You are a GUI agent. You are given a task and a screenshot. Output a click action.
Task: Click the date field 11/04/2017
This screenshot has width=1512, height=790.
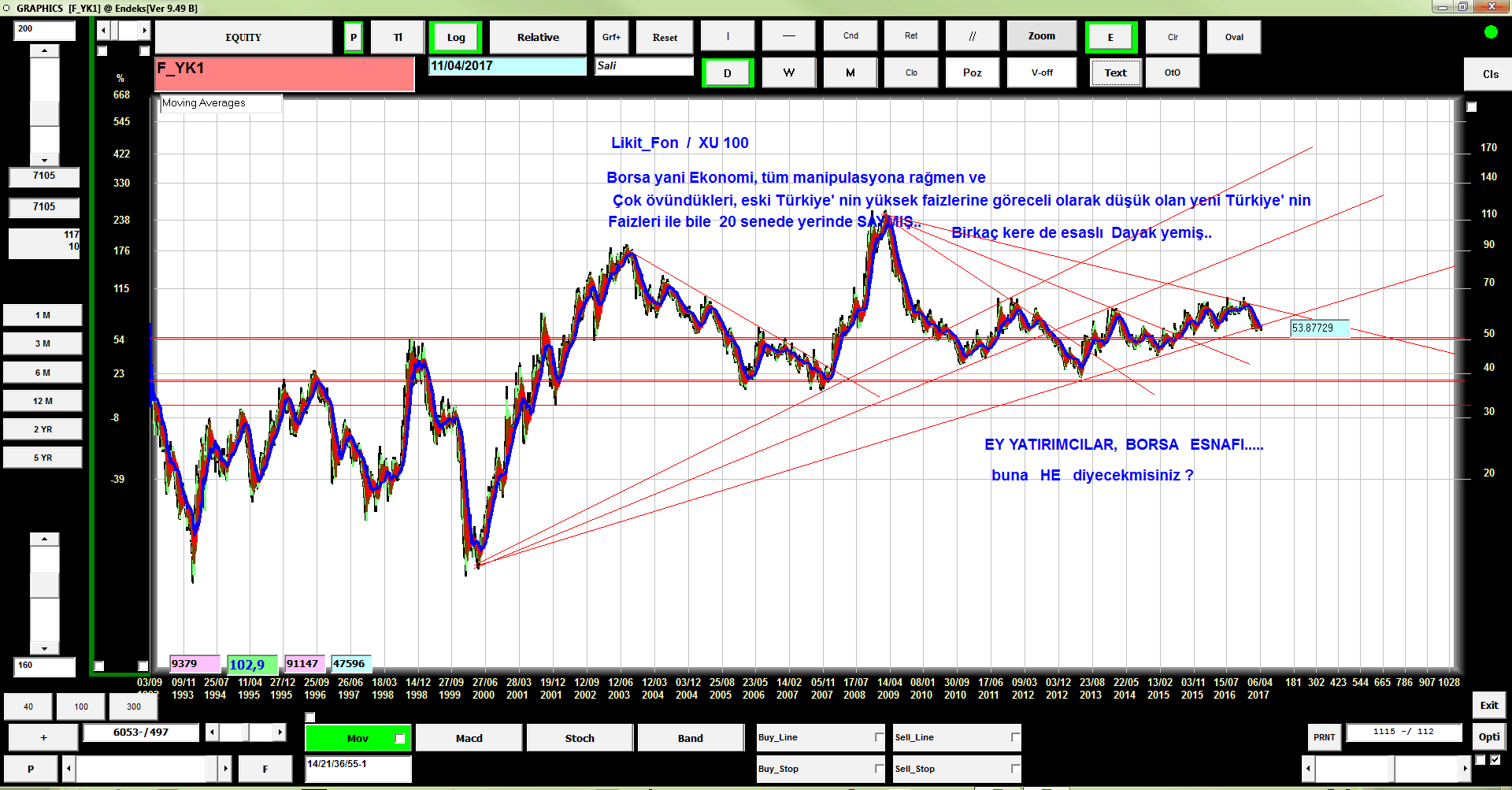pos(507,66)
